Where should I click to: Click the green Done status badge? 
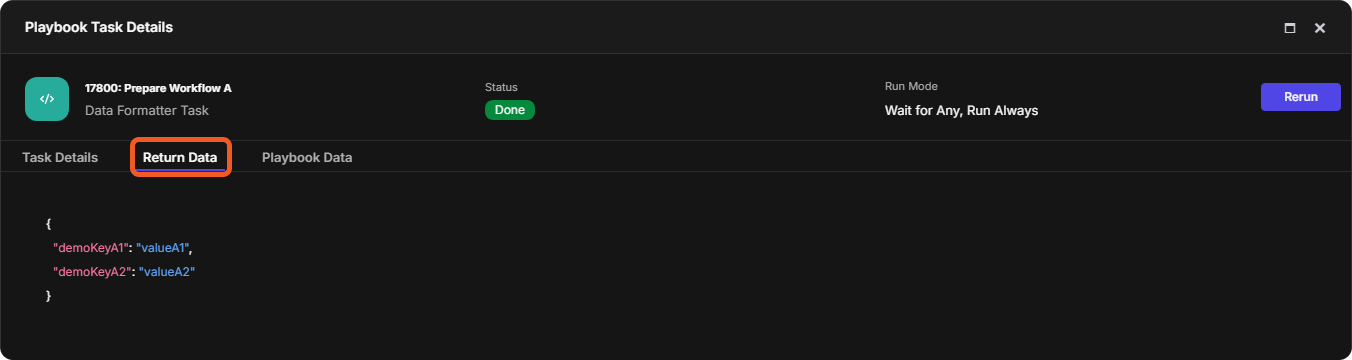coord(510,110)
